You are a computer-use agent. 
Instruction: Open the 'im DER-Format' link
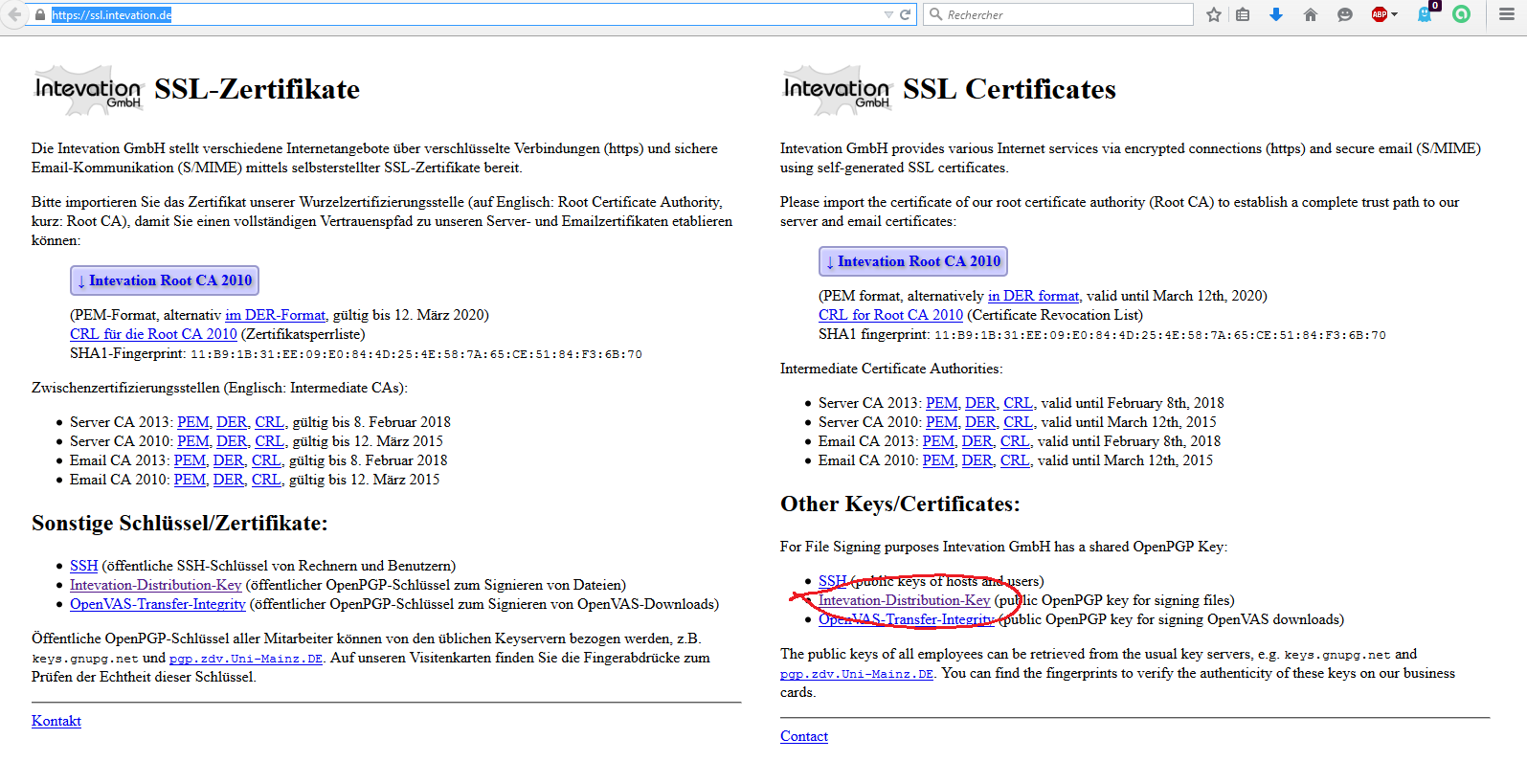pyautogui.click(x=276, y=315)
